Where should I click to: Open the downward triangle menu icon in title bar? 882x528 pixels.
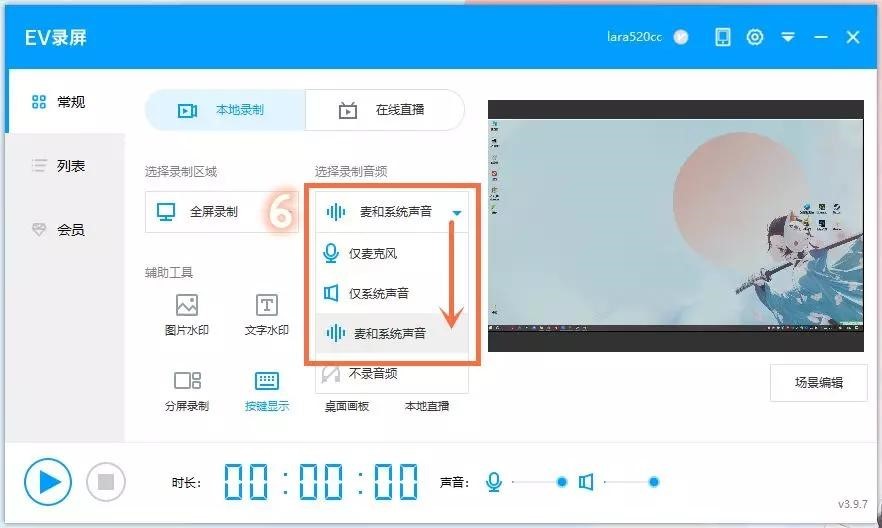pos(788,37)
